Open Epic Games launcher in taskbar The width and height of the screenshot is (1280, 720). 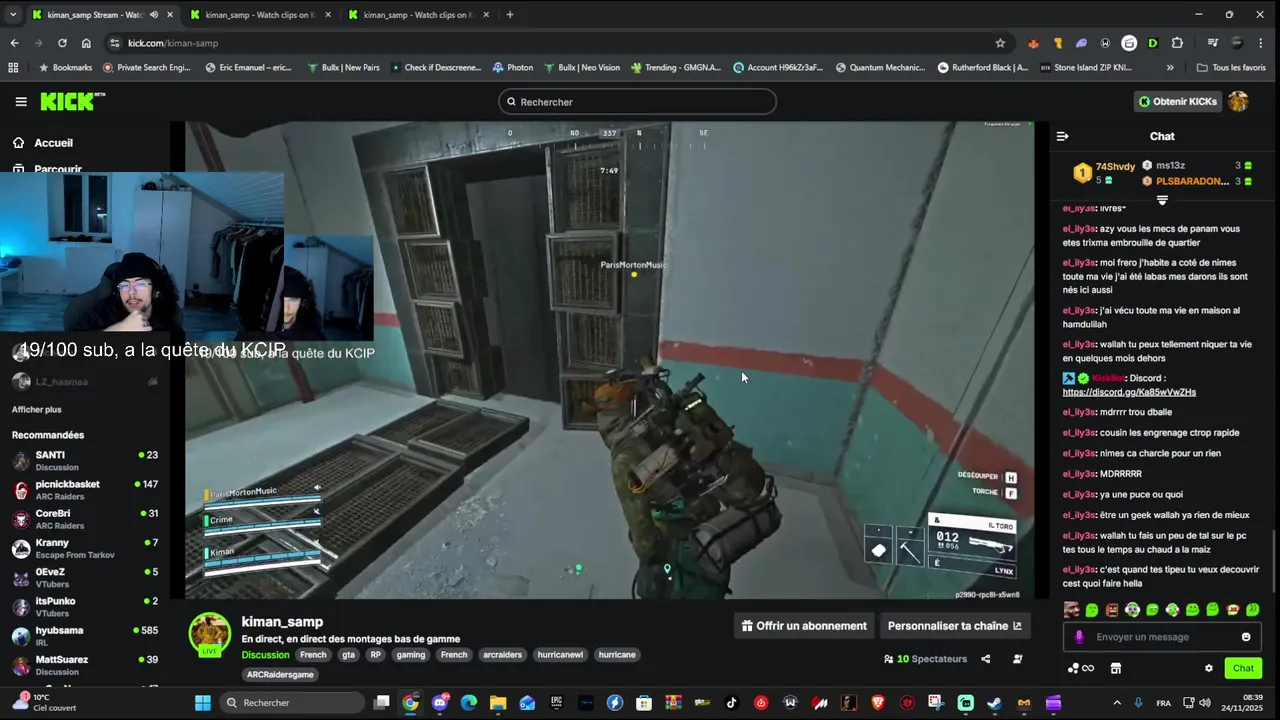[x=557, y=703]
